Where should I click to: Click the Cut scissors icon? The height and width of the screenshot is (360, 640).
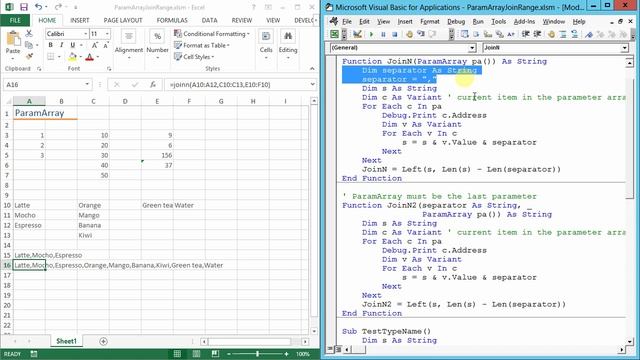pyautogui.click(x=29, y=33)
